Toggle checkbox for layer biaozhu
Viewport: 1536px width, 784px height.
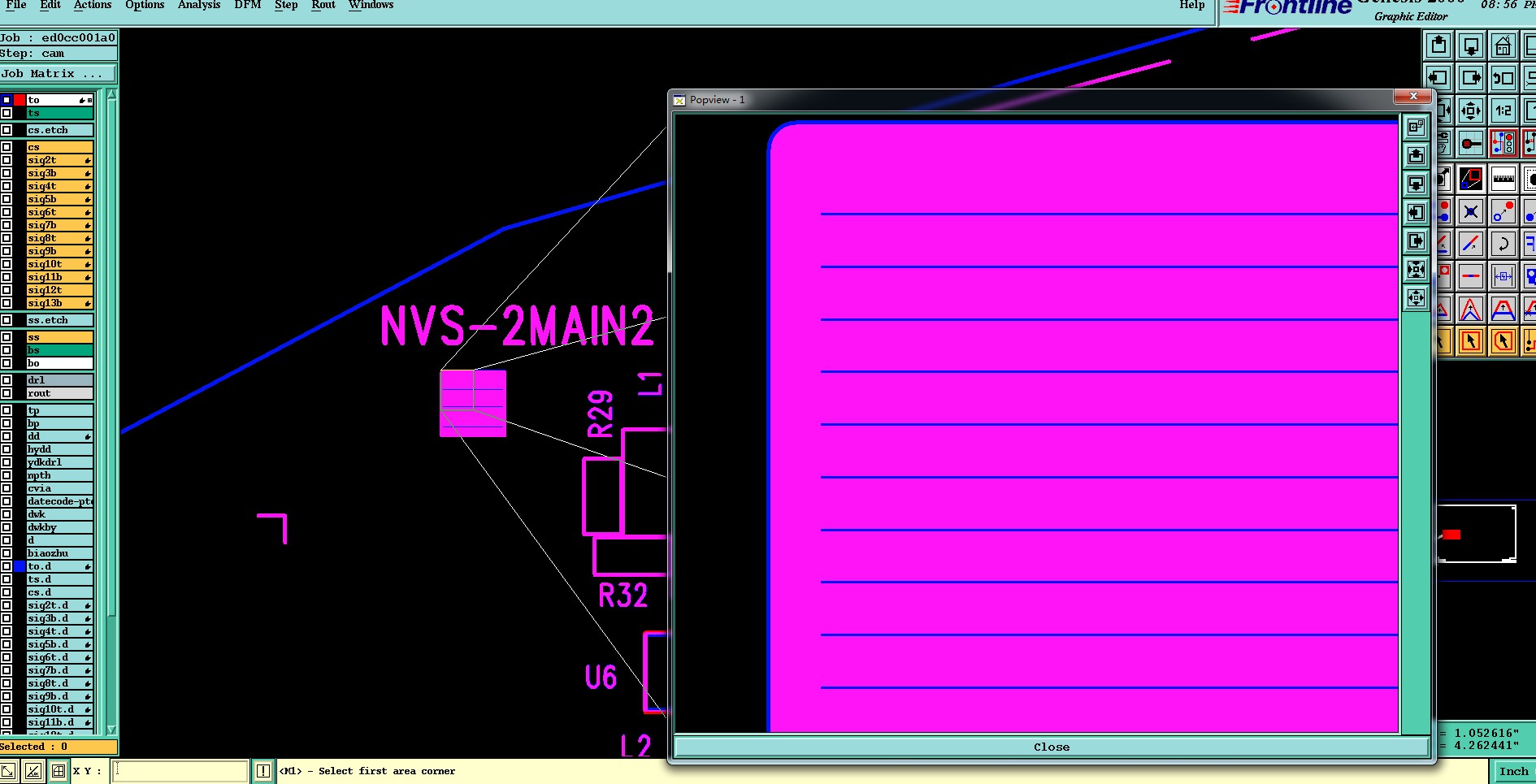7,553
